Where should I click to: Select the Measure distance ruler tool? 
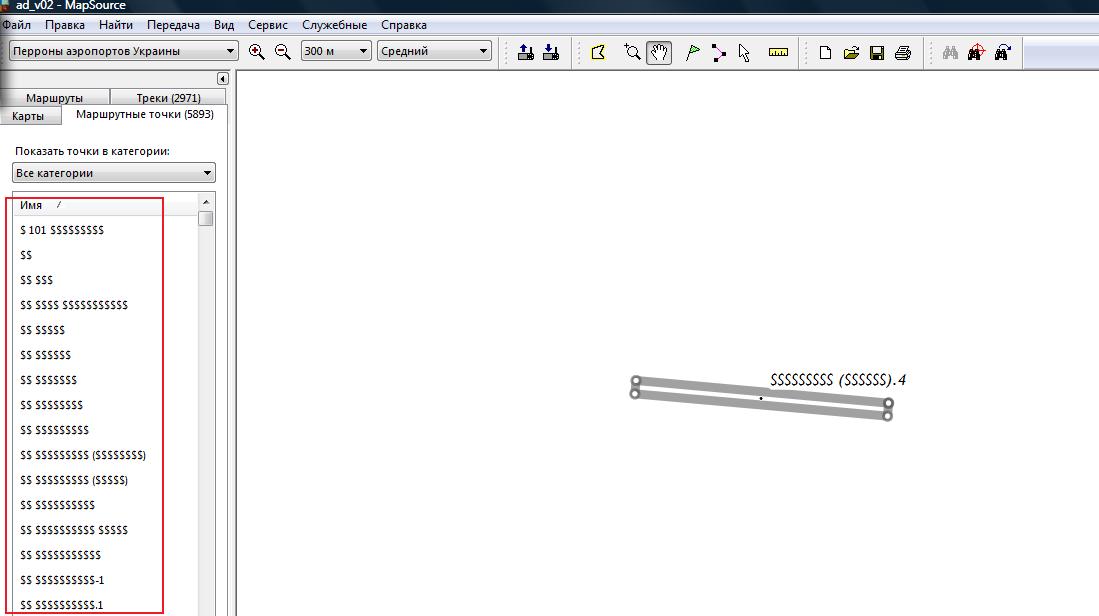coord(778,53)
